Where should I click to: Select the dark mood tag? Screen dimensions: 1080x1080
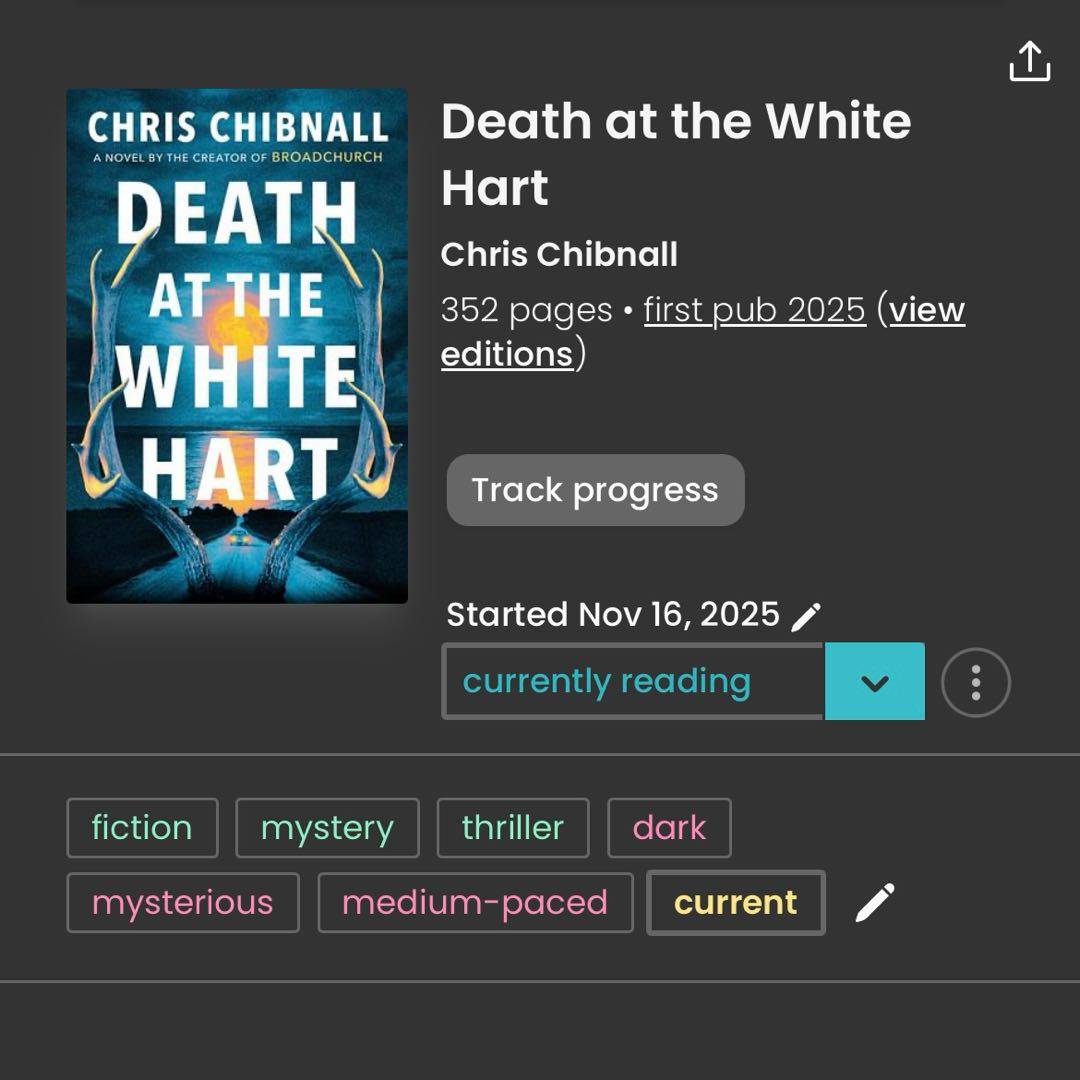point(669,828)
